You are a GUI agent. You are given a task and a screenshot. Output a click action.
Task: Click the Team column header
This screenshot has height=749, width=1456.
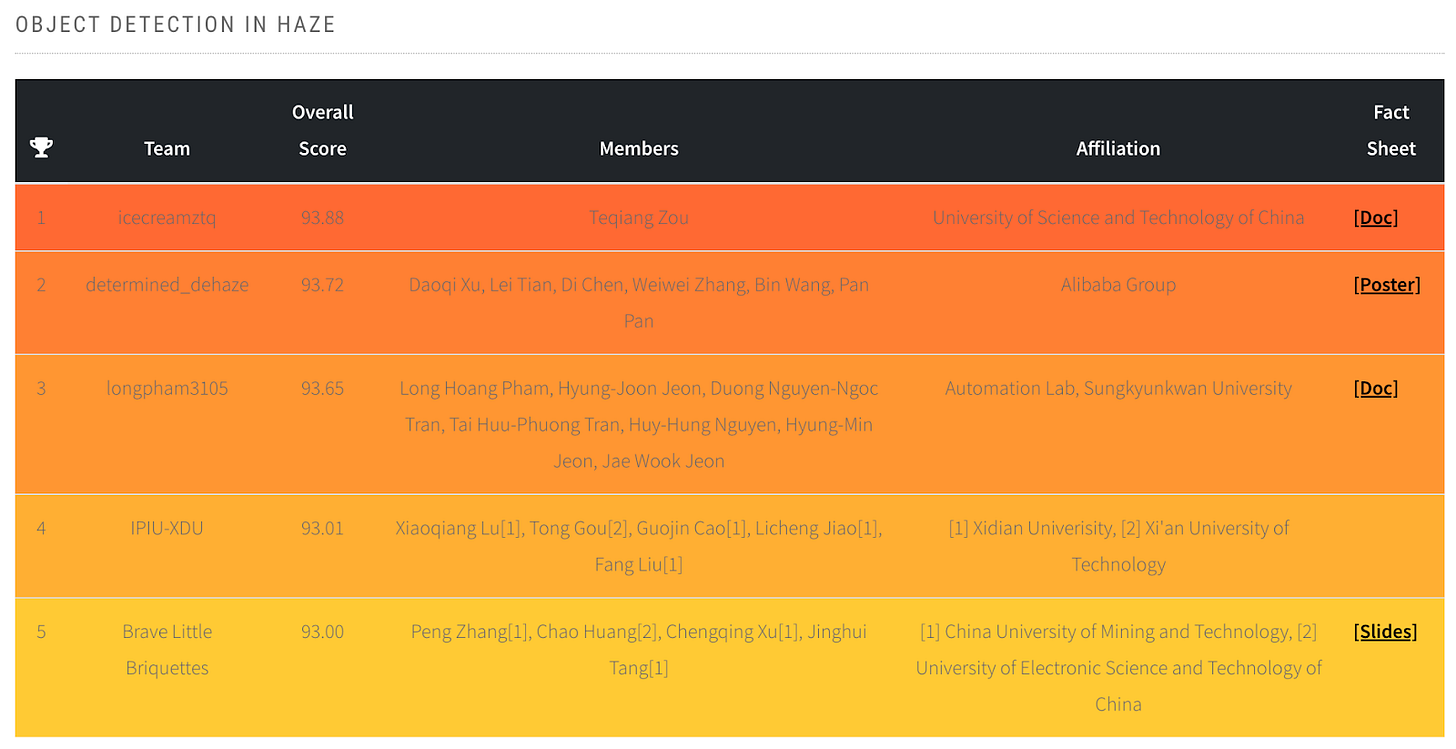pos(167,148)
